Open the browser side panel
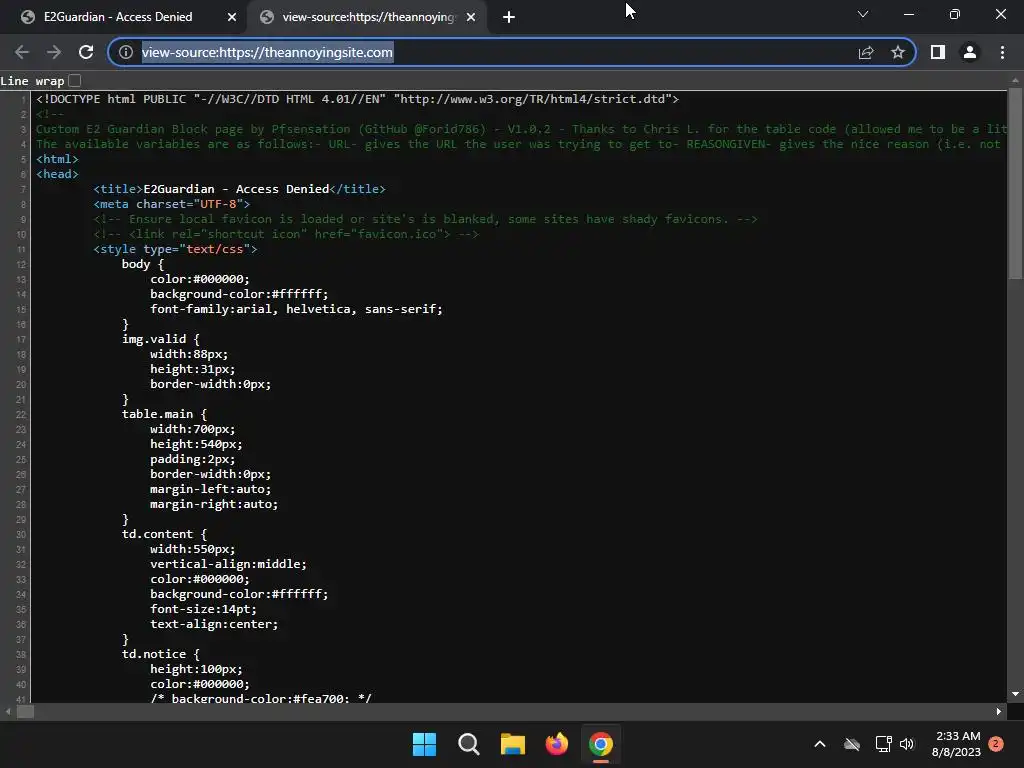The height and width of the screenshot is (768, 1024). 938,52
